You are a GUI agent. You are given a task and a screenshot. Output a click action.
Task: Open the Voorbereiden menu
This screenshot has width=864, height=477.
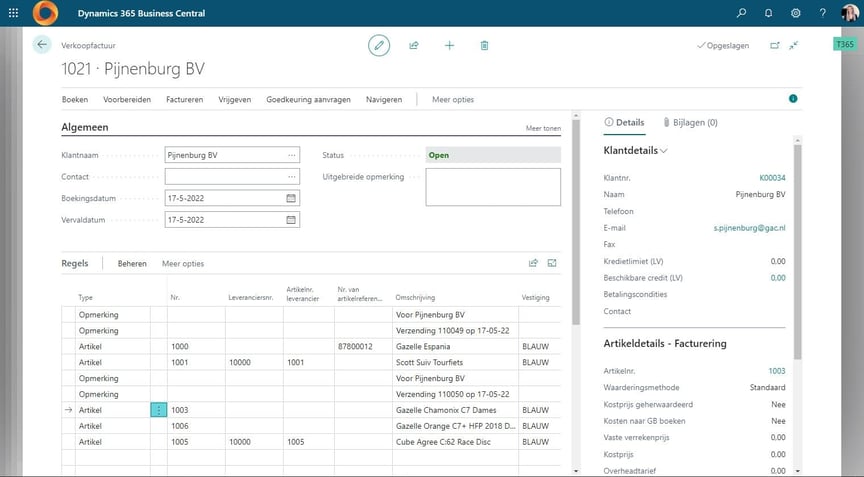127,100
